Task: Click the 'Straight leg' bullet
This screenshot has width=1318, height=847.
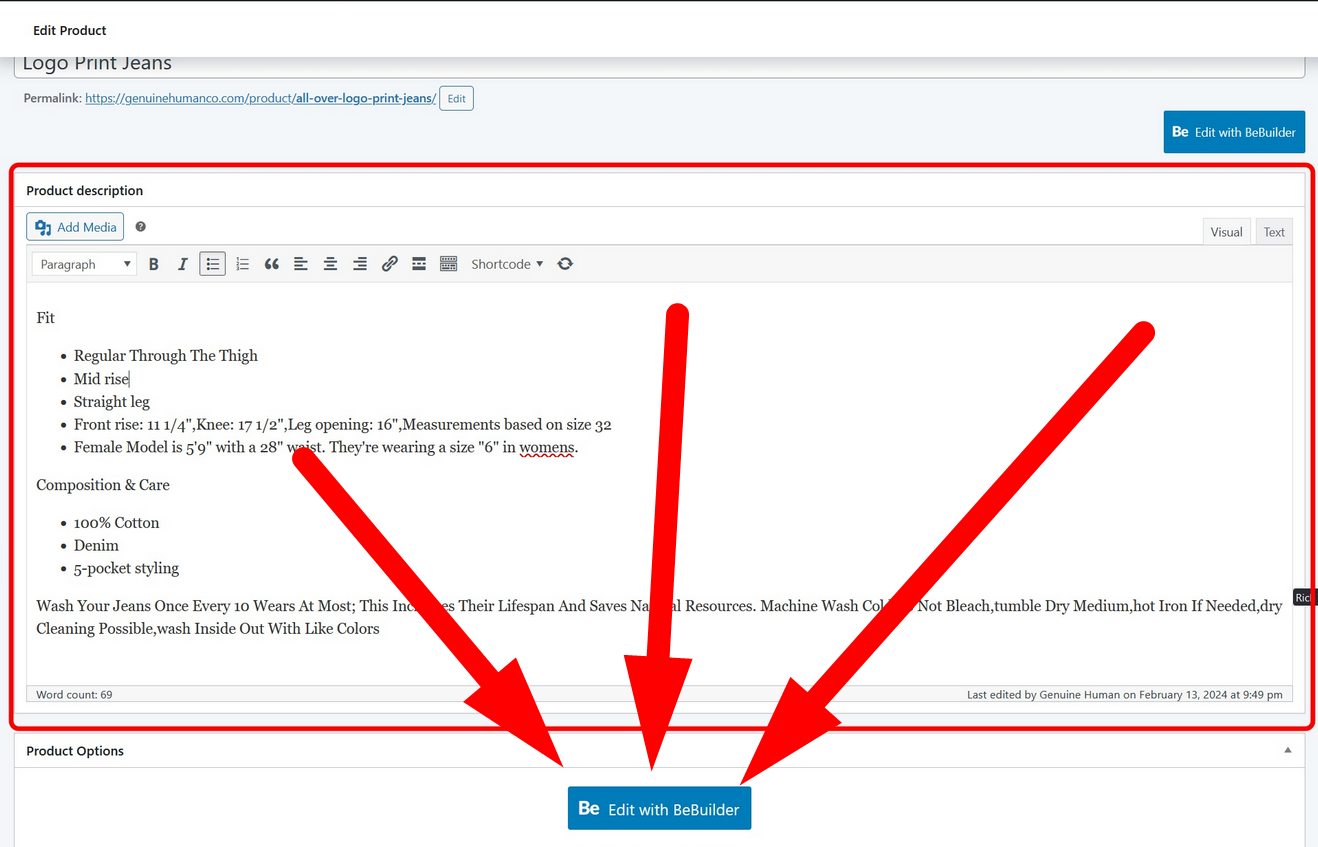Action: coord(112,402)
